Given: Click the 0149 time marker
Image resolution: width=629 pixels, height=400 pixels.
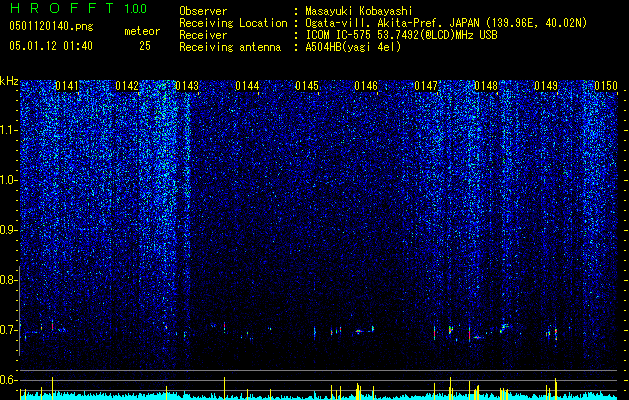Looking at the screenshot, I should (x=546, y=86).
